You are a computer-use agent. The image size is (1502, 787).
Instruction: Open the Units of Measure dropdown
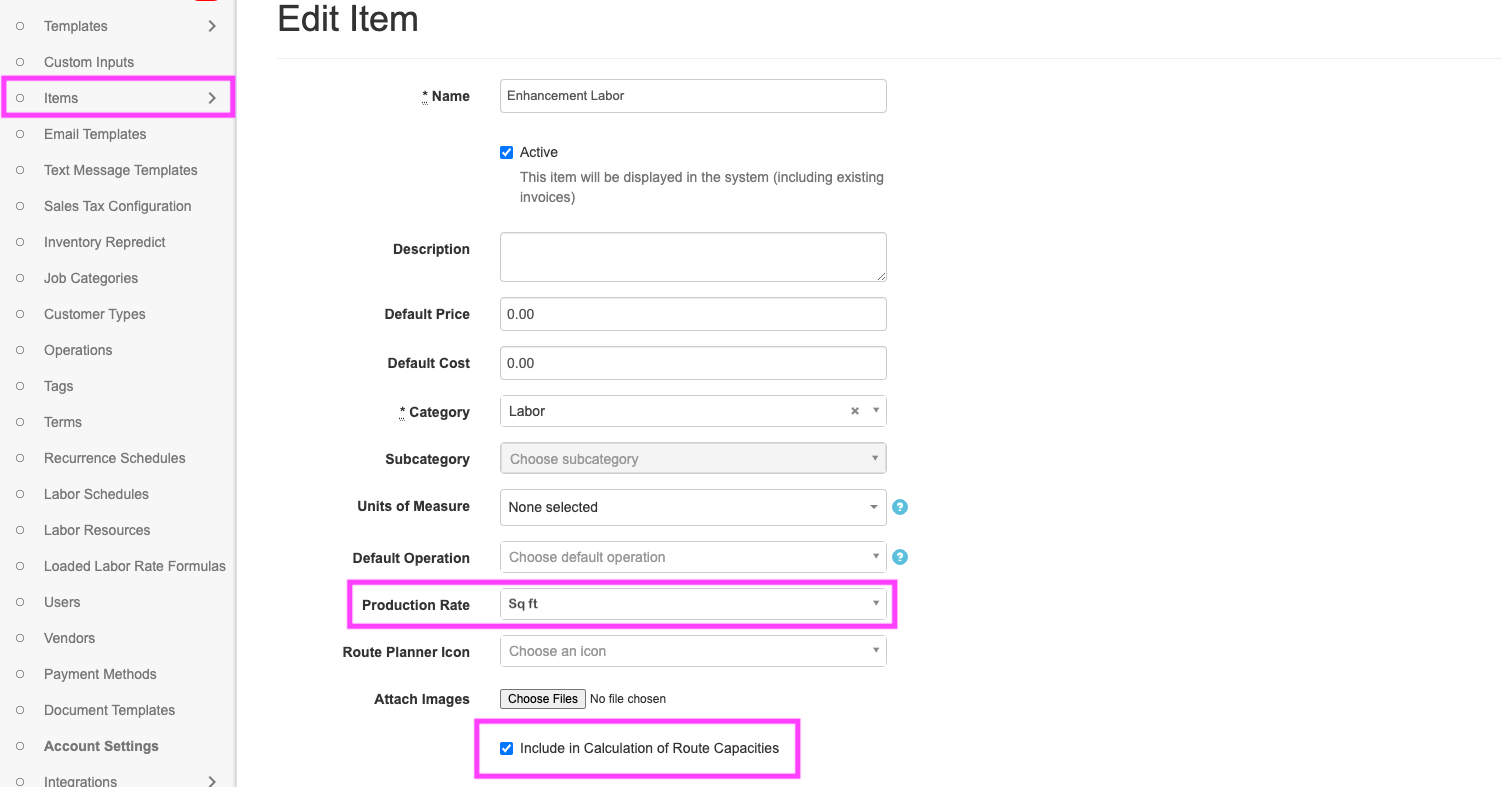tap(693, 507)
